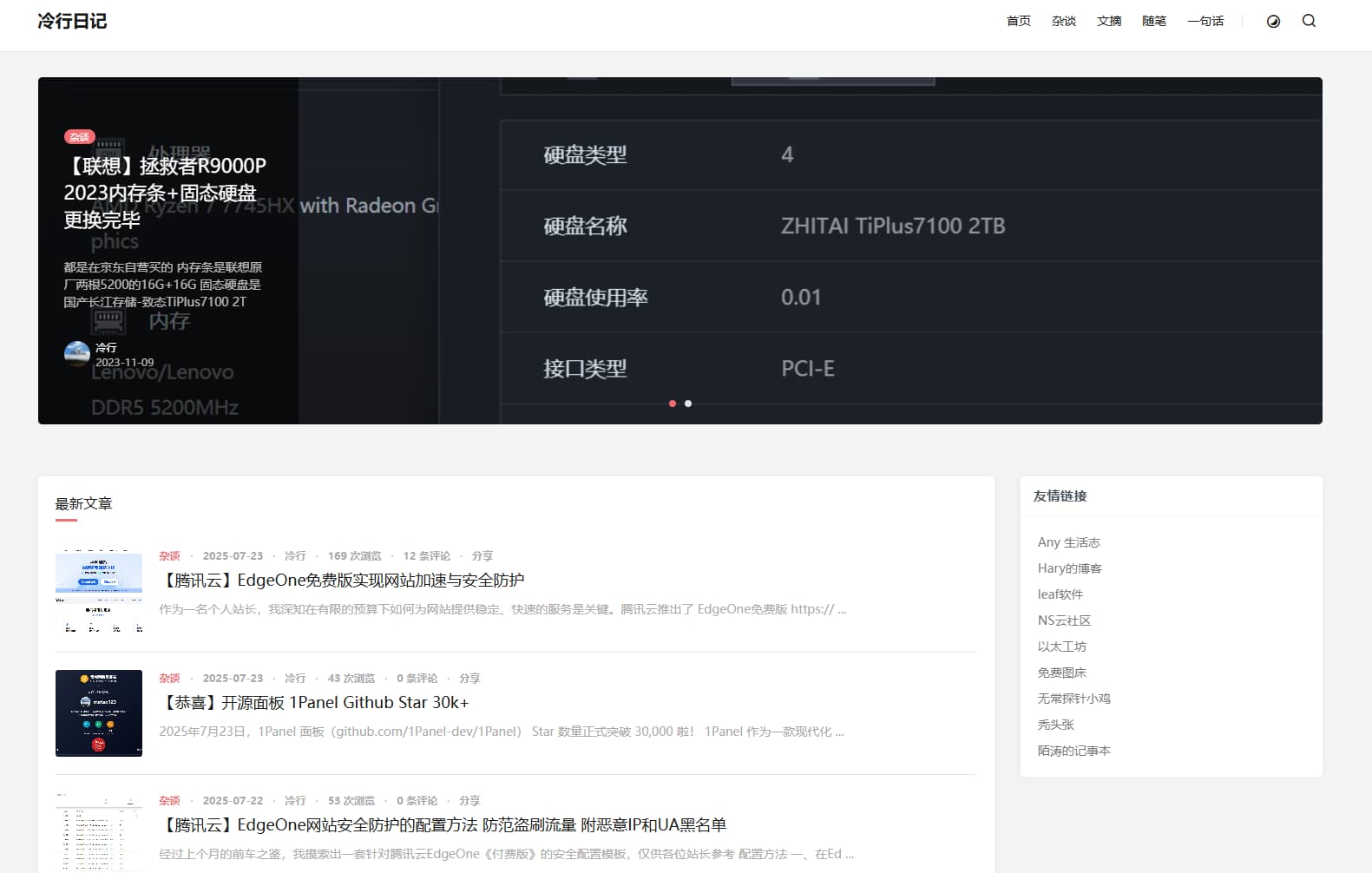Visit the NS云社区 friend link

(1064, 620)
